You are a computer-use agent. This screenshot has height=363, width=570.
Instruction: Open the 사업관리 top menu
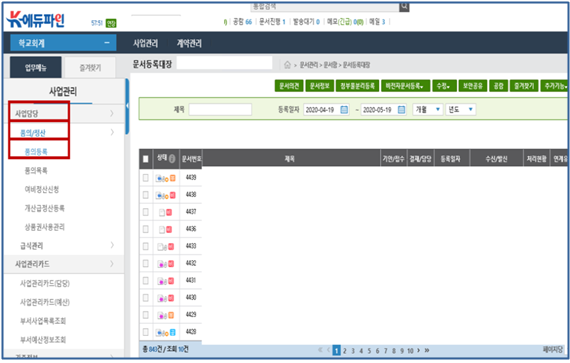coord(145,43)
